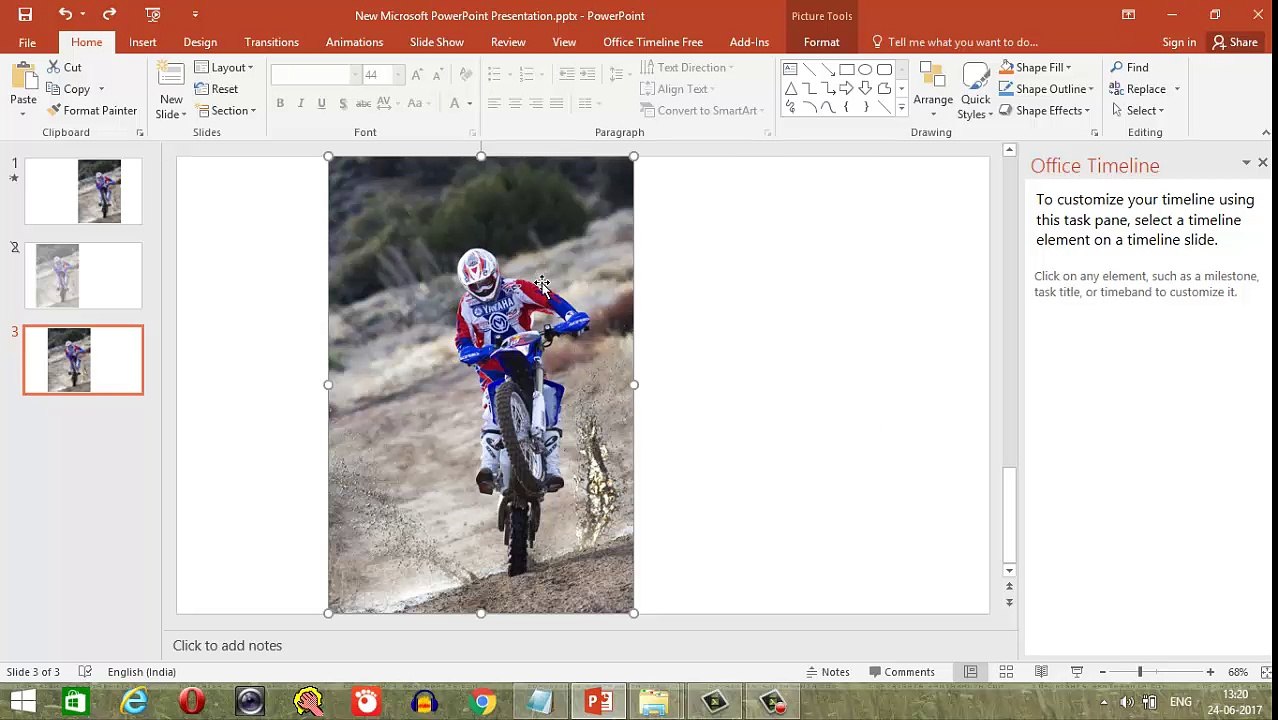This screenshot has width=1278, height=720.
Task: Toggle the Comments pane in the status bar
Action: [901, 672]
